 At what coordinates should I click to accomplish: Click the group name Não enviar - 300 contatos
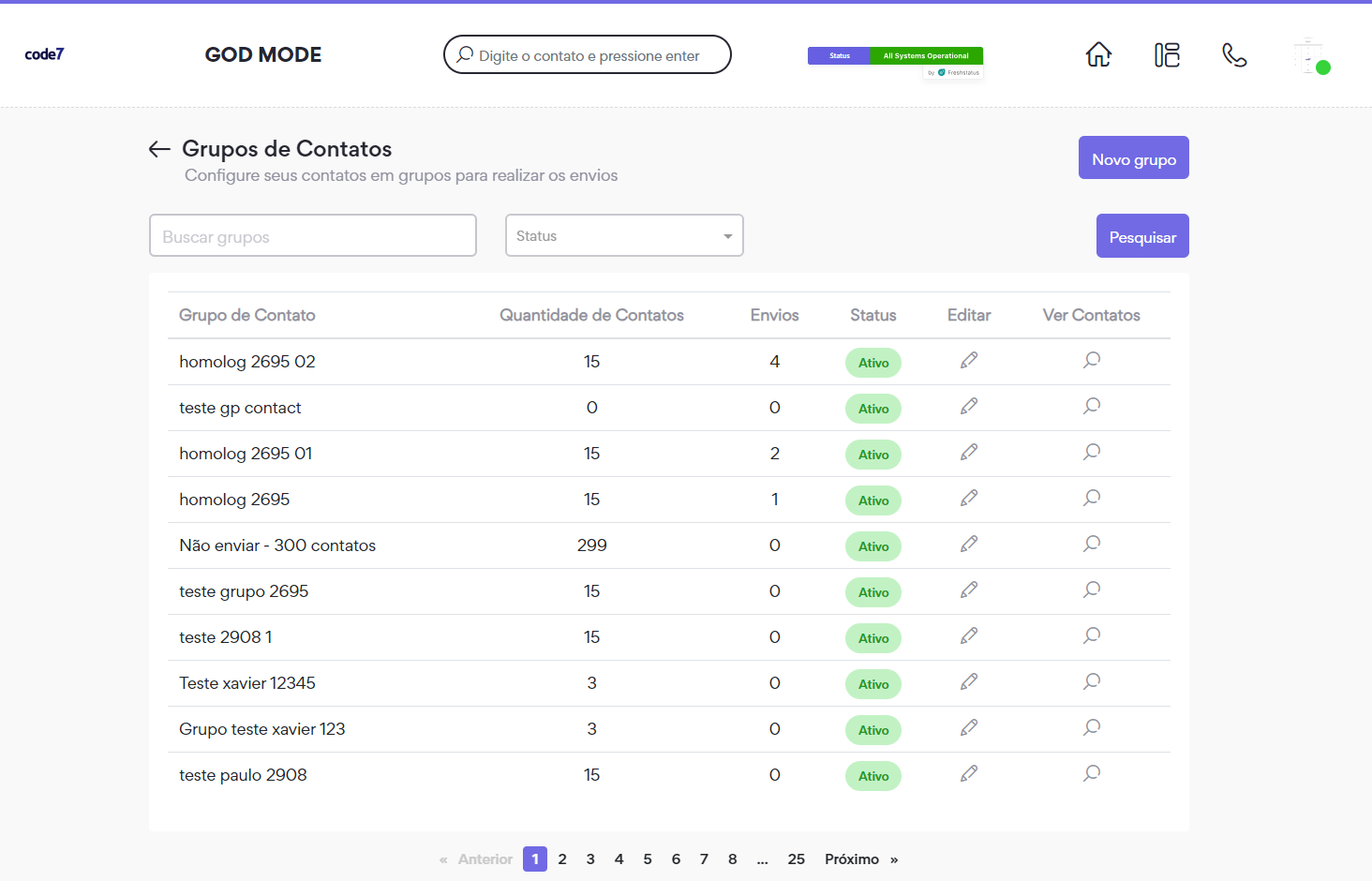point(277,545)
